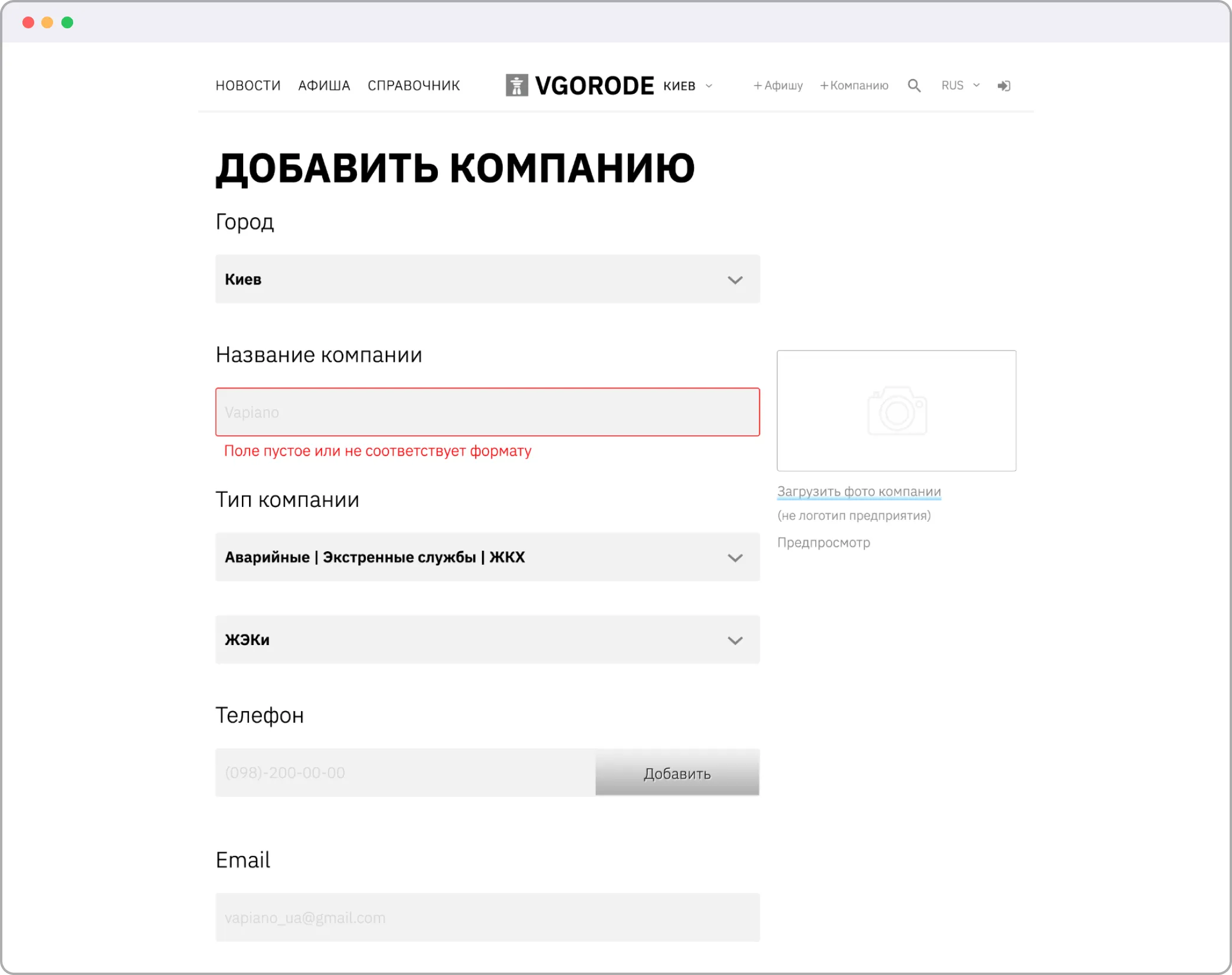The width and height of the screenshot is (1232, 975).
Task: Click the +Афишу link
Action: 778,86
